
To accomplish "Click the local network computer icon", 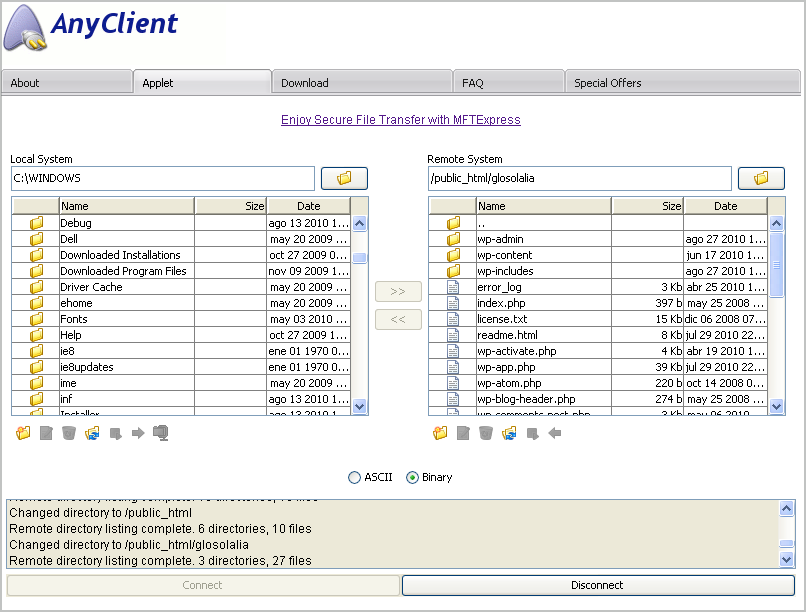I will 160,433.
